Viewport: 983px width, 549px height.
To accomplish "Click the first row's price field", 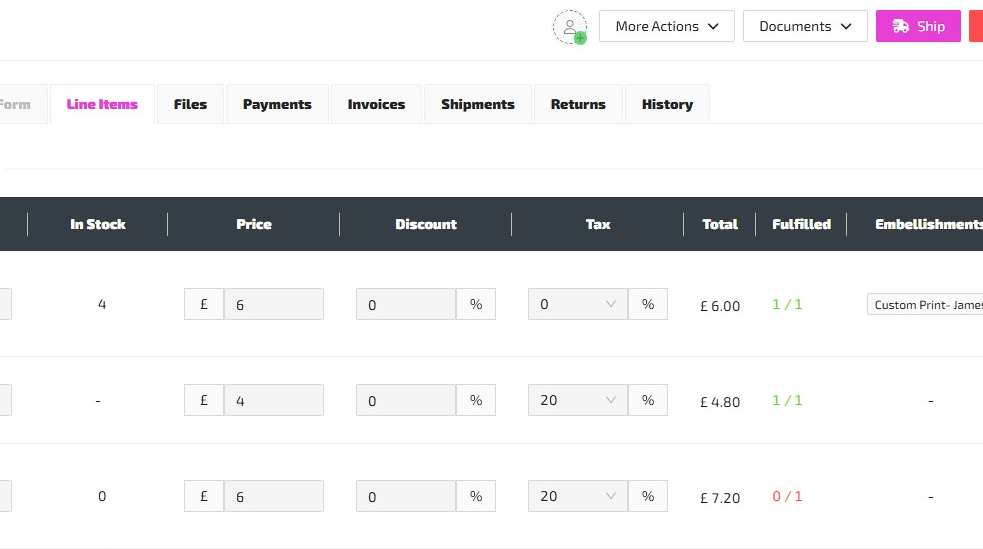I will coord(273,305).
